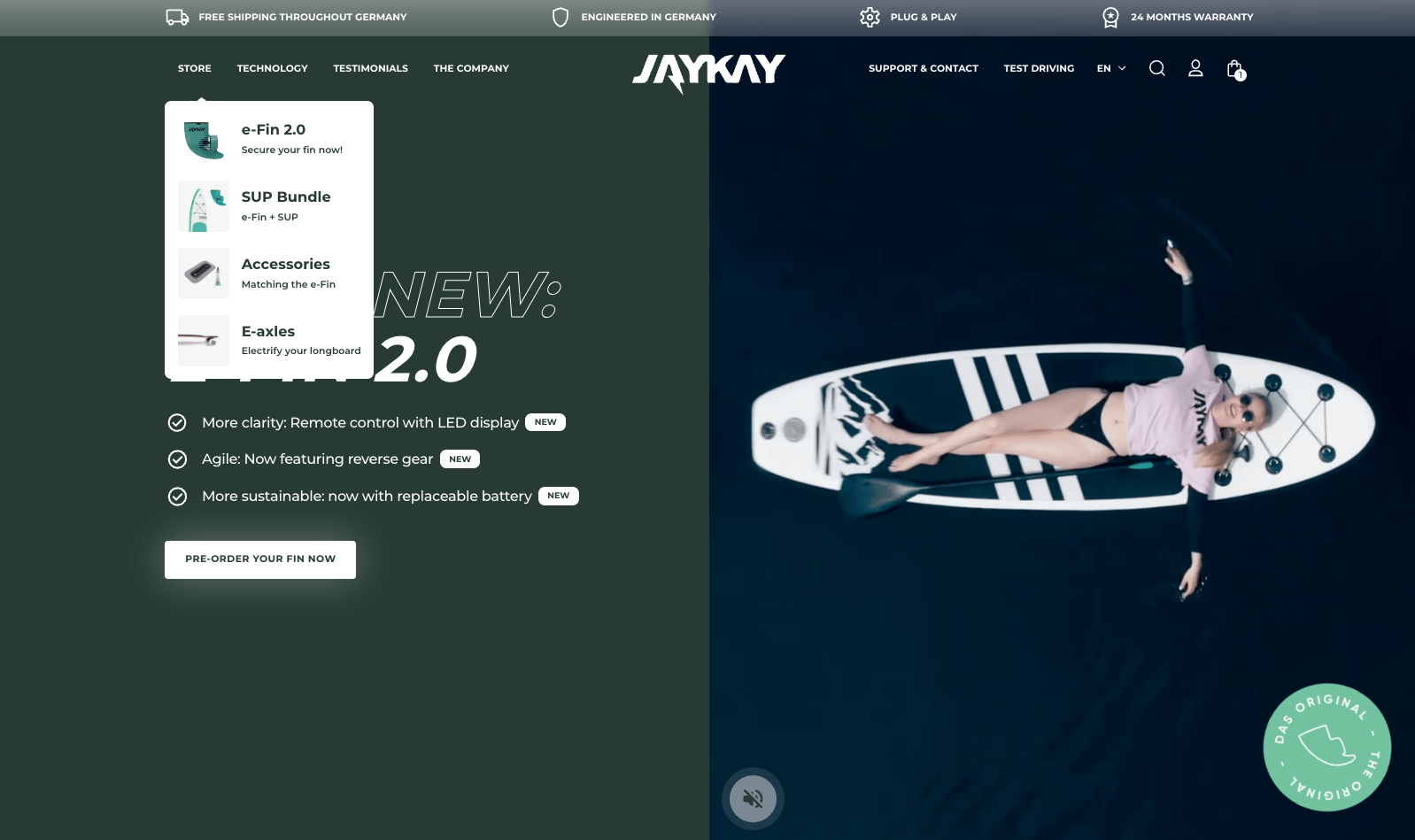Click 'Secure your fin now!' text
1415x840 pixels.
pos(292,150)
